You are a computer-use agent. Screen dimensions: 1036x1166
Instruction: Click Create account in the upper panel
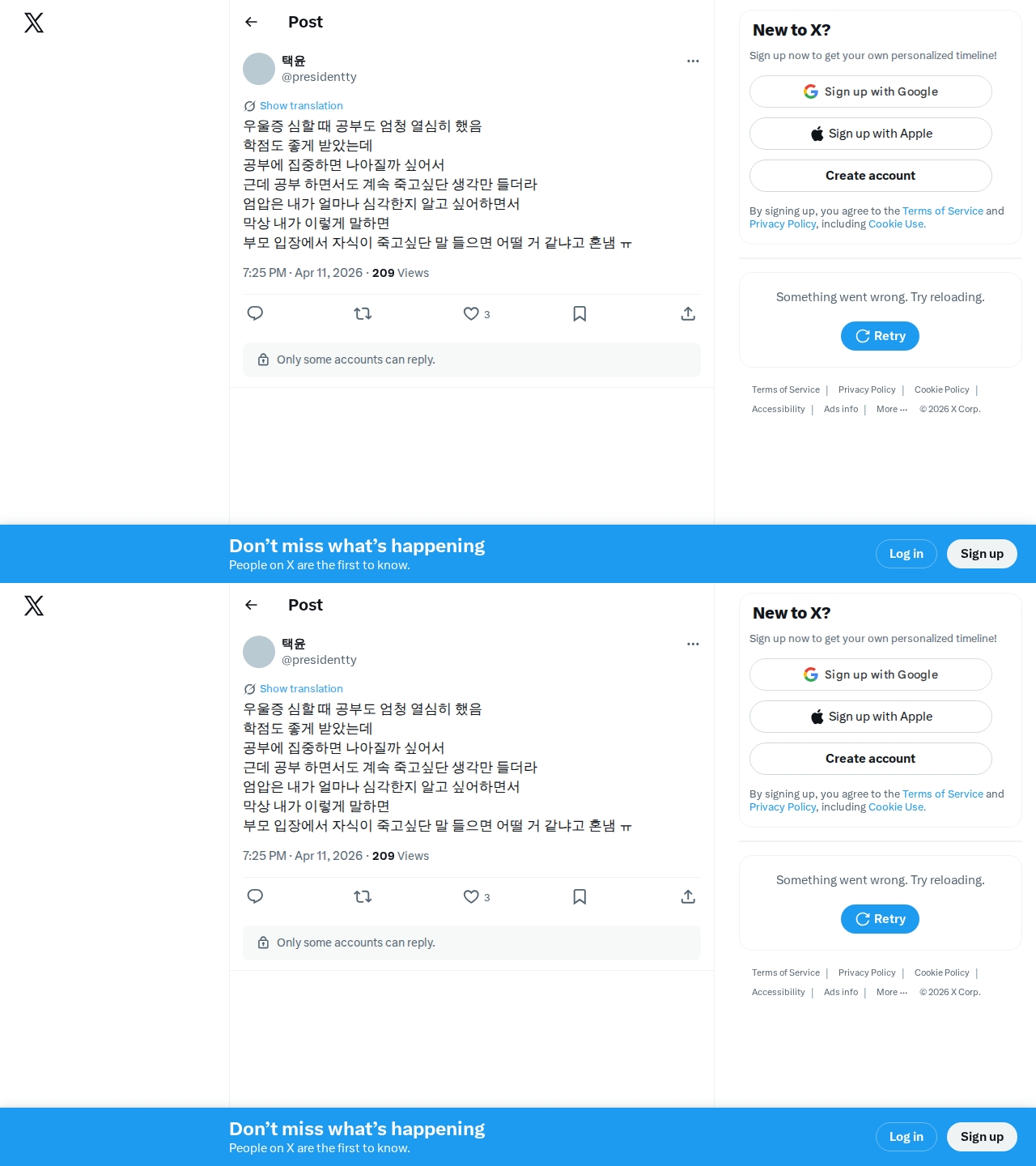(x=871, y=176)
